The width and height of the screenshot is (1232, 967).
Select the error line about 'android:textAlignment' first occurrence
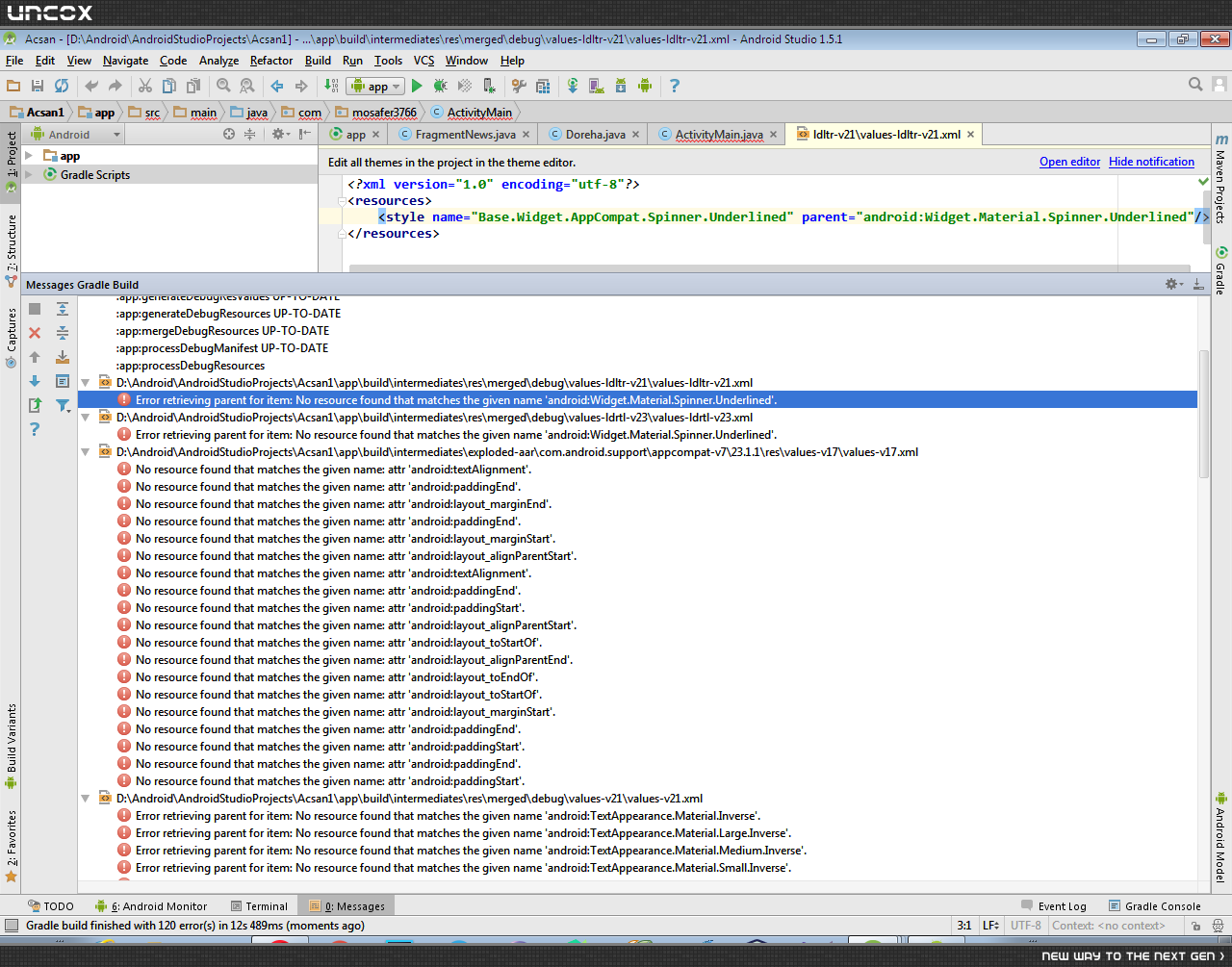coord(333,470)
